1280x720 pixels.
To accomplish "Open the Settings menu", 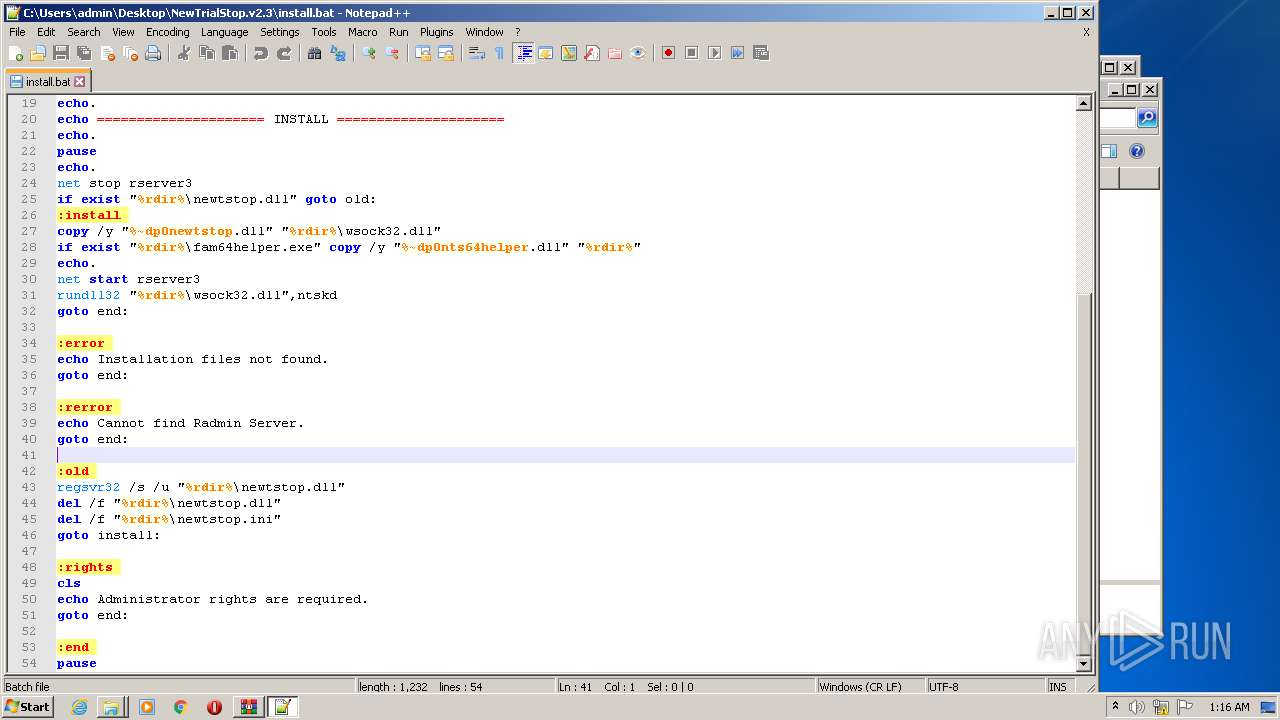I will coord(279,32).
